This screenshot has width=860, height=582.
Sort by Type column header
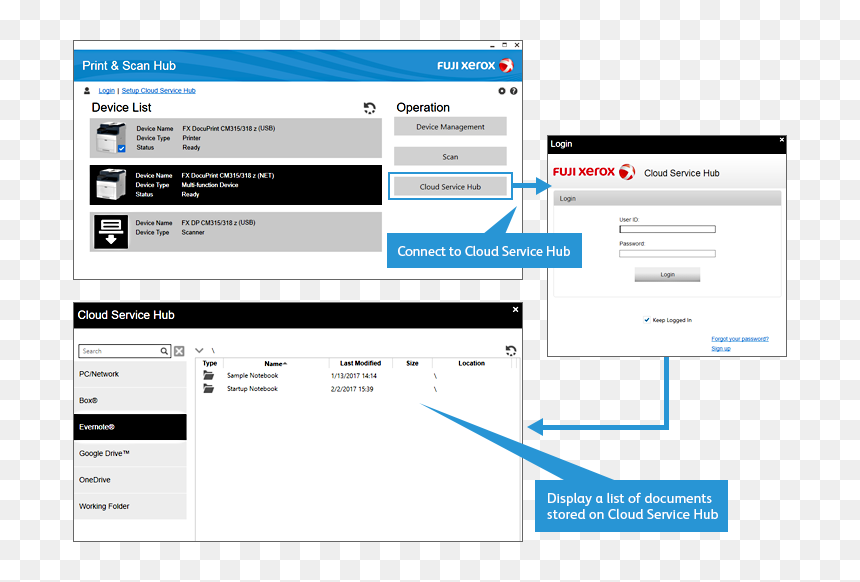click(210, 363)
